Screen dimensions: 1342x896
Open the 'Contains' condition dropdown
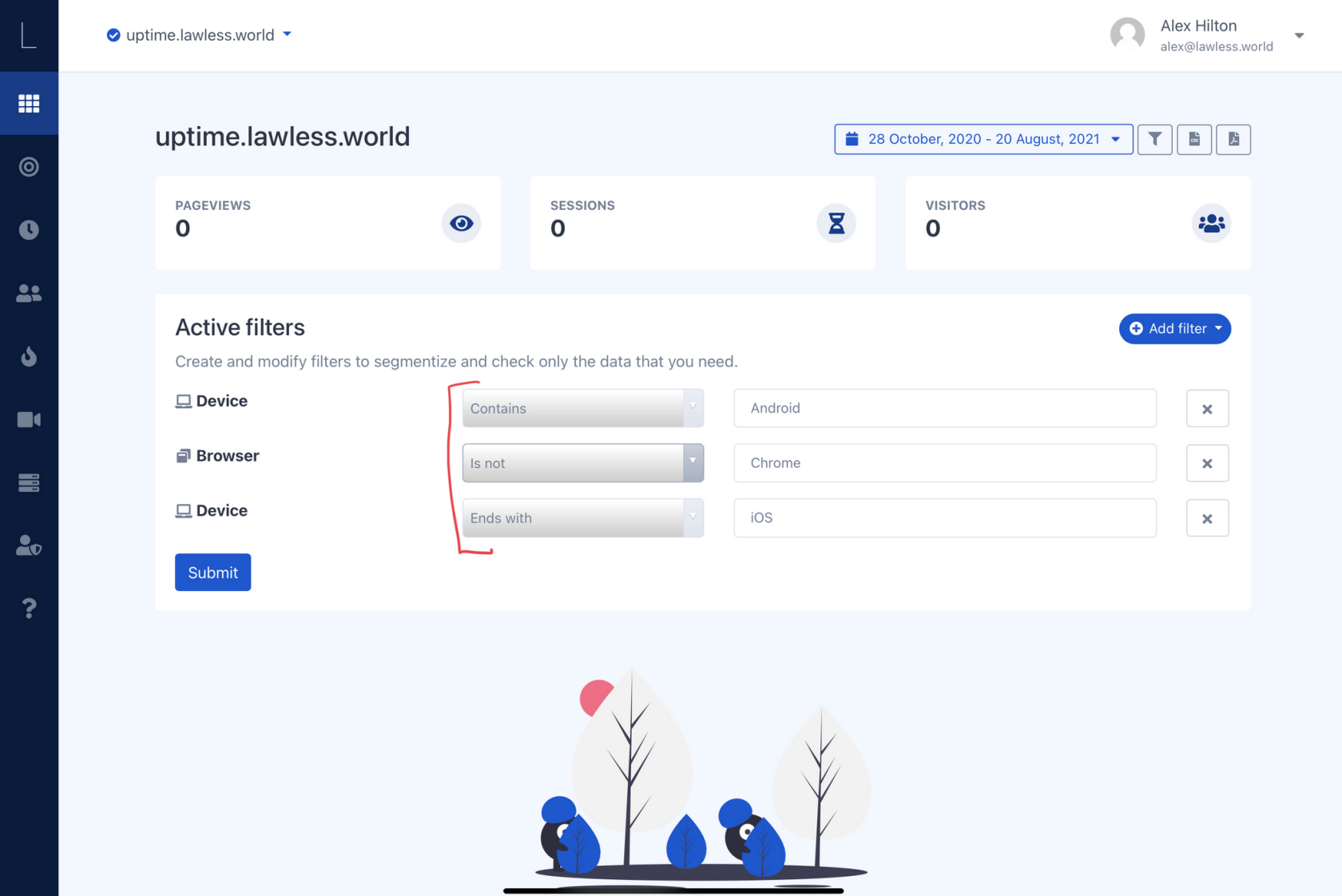(x=582, y=408)
